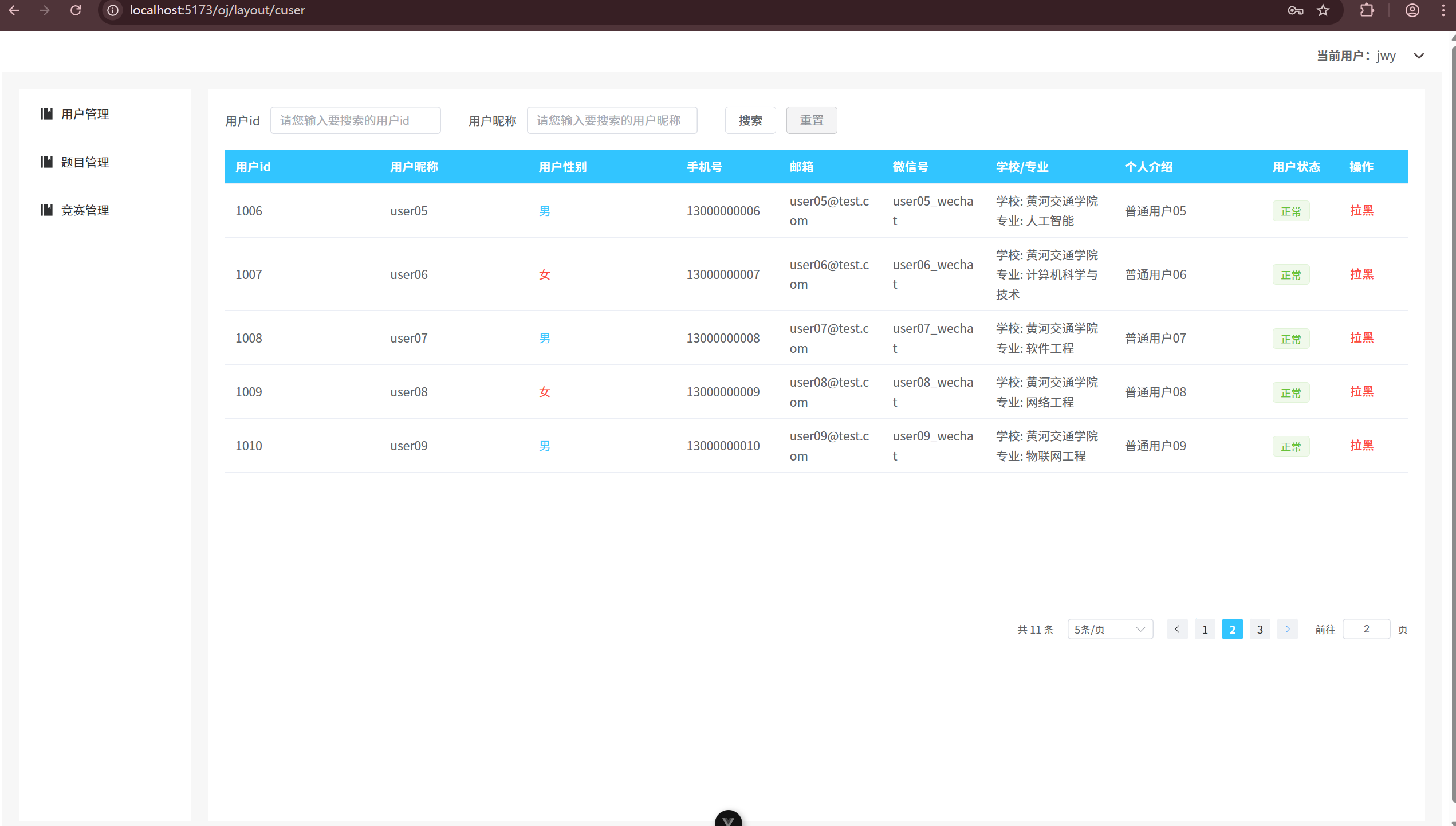Viewport: 1456px width, 826px height.
Task: Expand the current user jwy dropdown
Action: coord(1419,56)
